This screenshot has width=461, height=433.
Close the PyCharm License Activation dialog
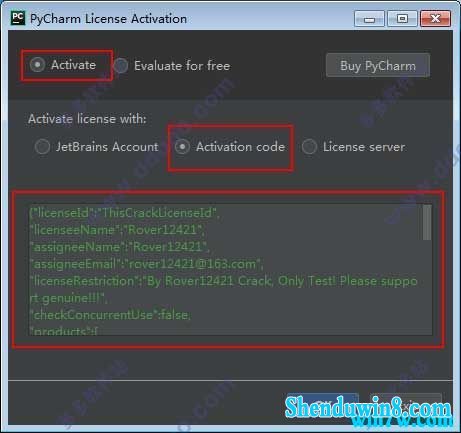click(435, 18)
